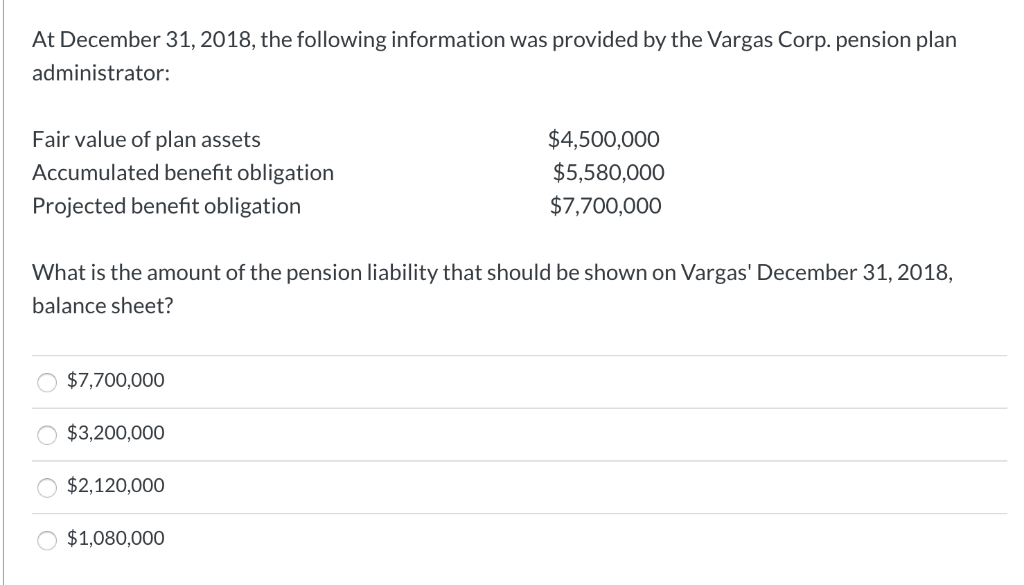
Task: Click the $2,120,000 answer label text
Action: [x=115, y=486]
